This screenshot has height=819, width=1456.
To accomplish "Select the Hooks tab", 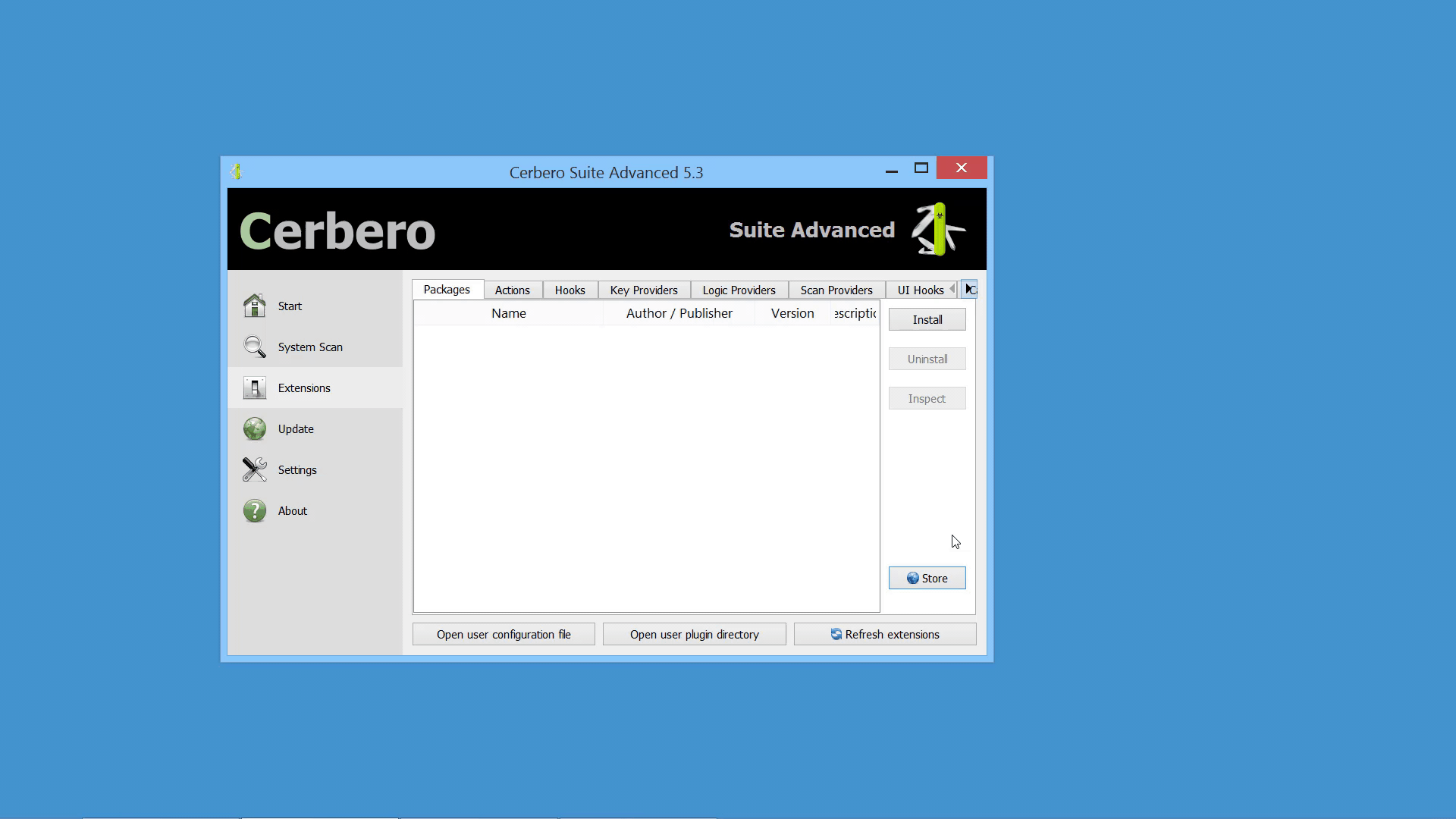I will pyautogui.click(x=570, y=289).
